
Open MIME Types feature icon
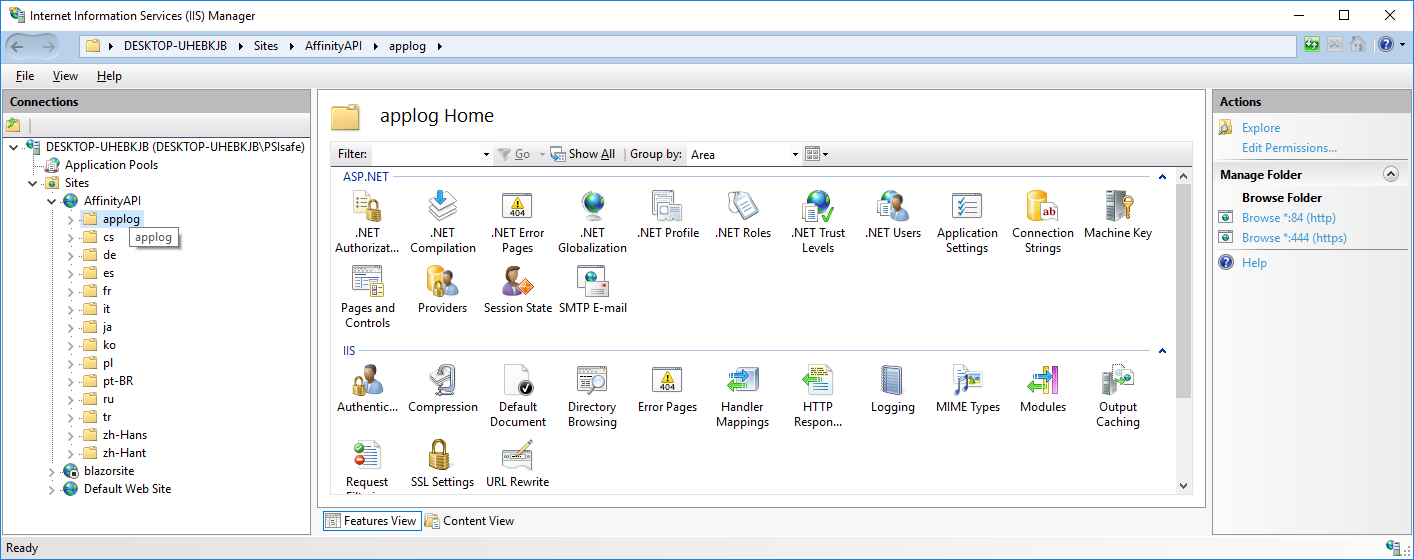tap(967, 386)
